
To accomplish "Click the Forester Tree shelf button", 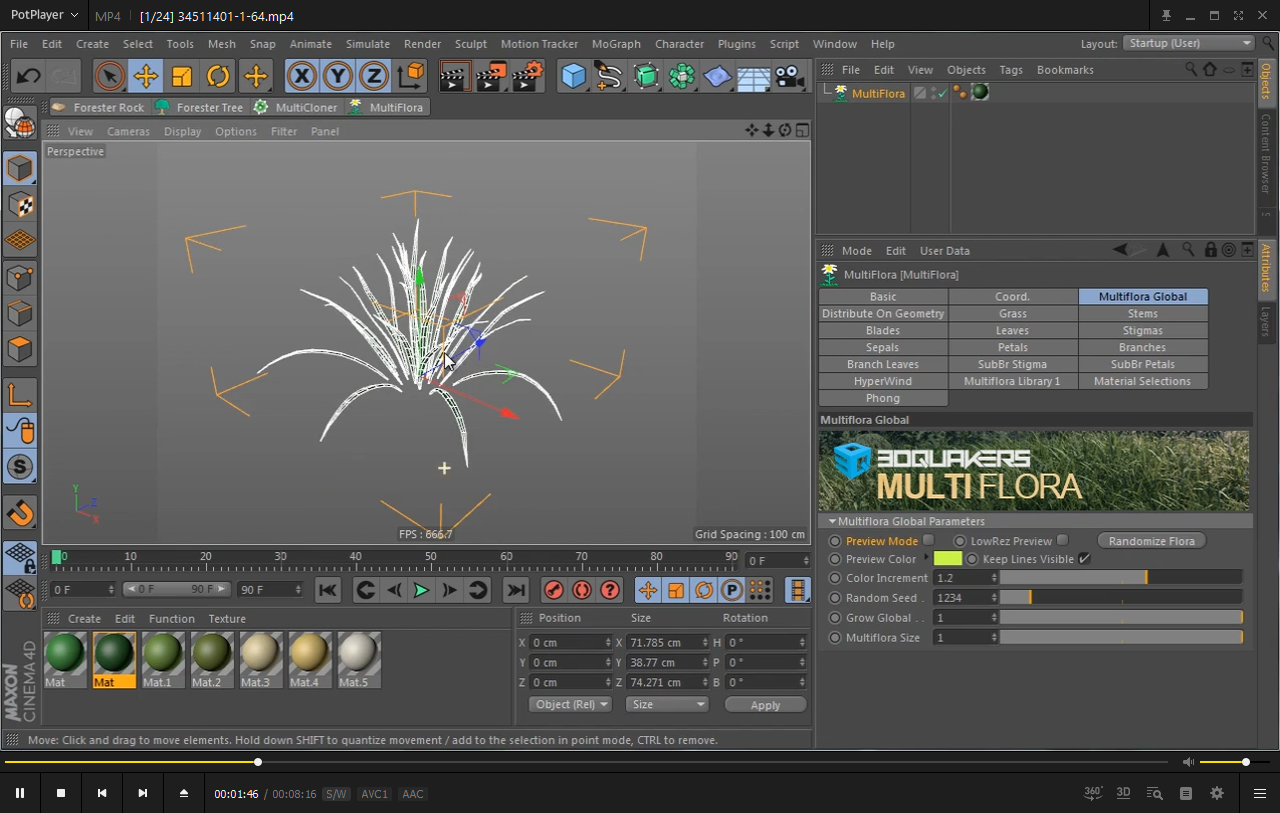I will point(199,107).
